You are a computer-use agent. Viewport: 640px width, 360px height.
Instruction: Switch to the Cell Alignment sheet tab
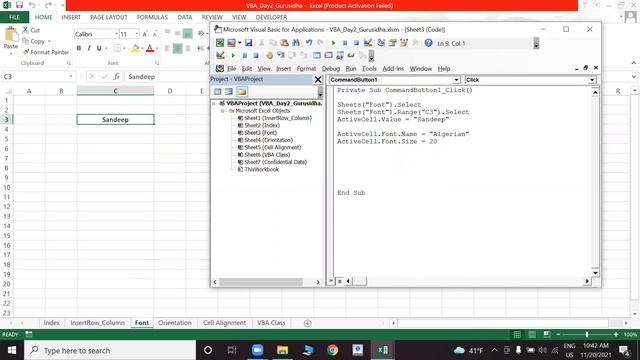click(x=224, y=323)
